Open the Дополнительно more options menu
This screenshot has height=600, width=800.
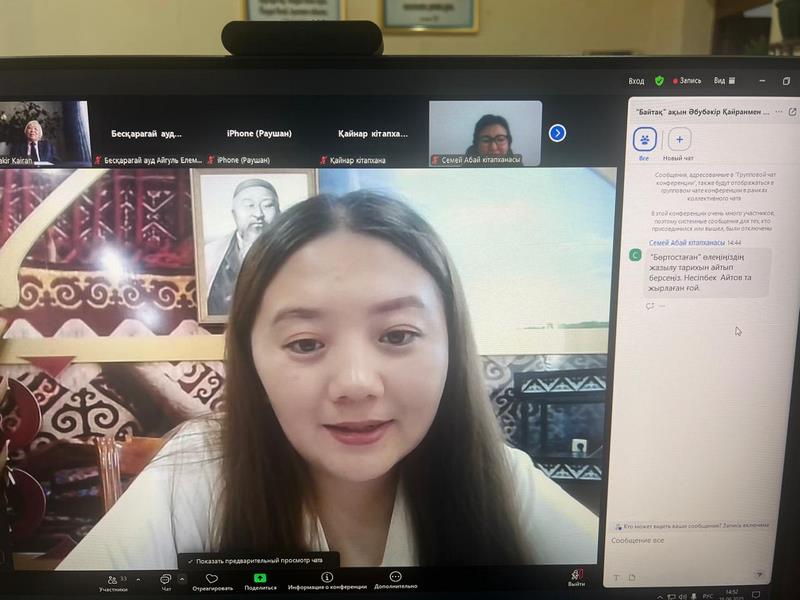[x=396, y=580]
